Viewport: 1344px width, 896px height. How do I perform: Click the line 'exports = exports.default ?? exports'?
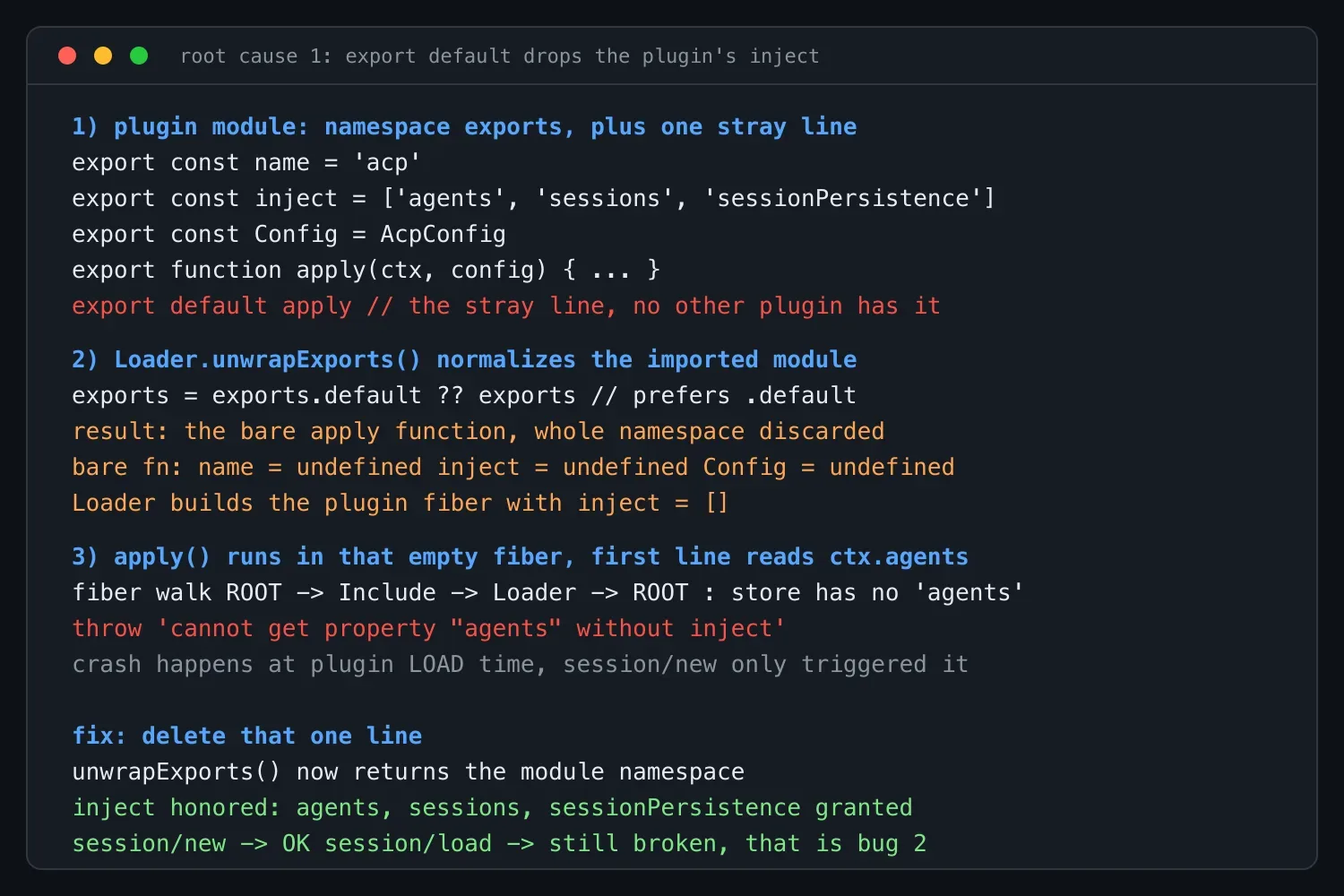[x=464, y=396]
